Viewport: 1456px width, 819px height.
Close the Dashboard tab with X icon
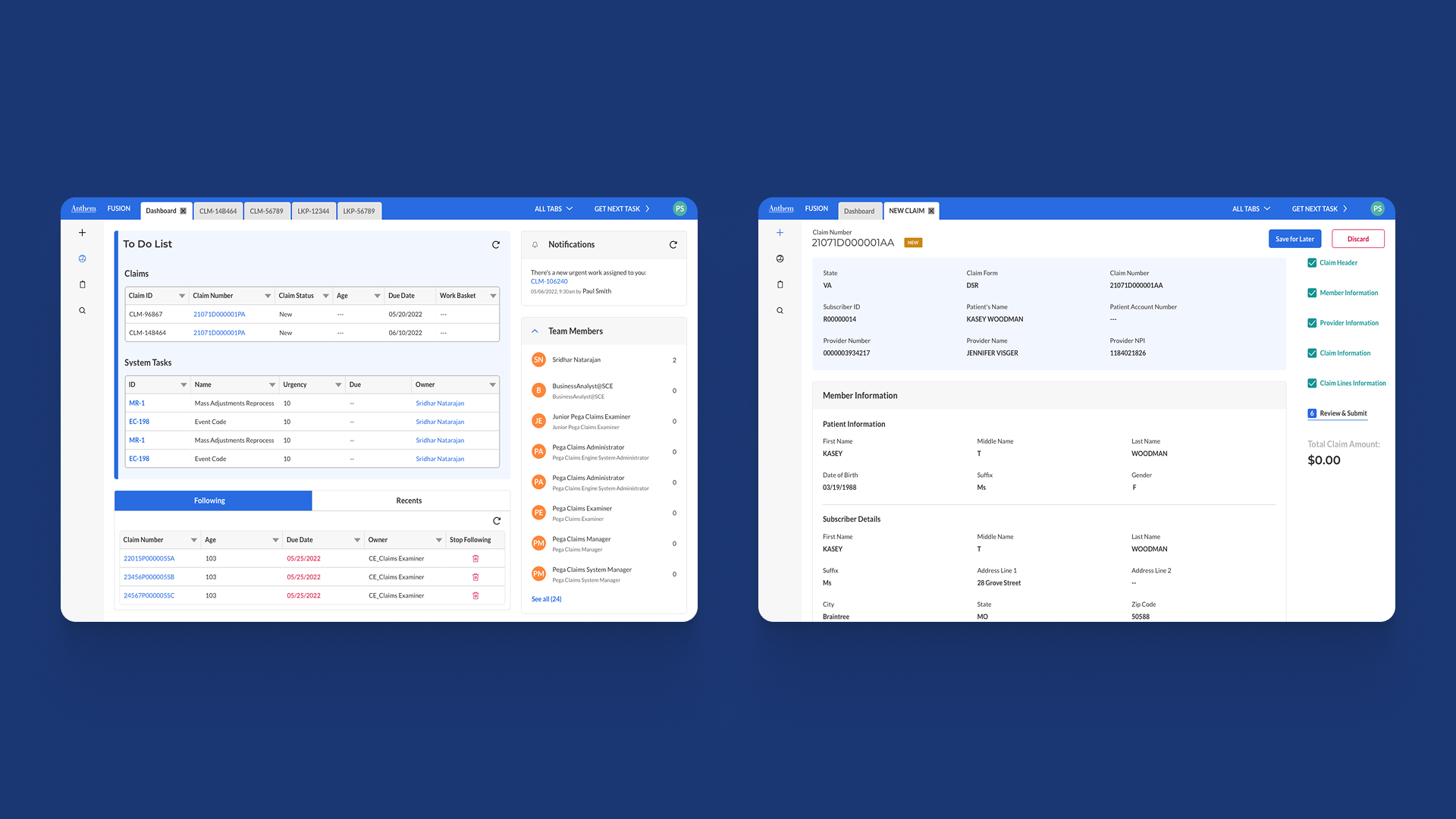[x=183, y=211]
